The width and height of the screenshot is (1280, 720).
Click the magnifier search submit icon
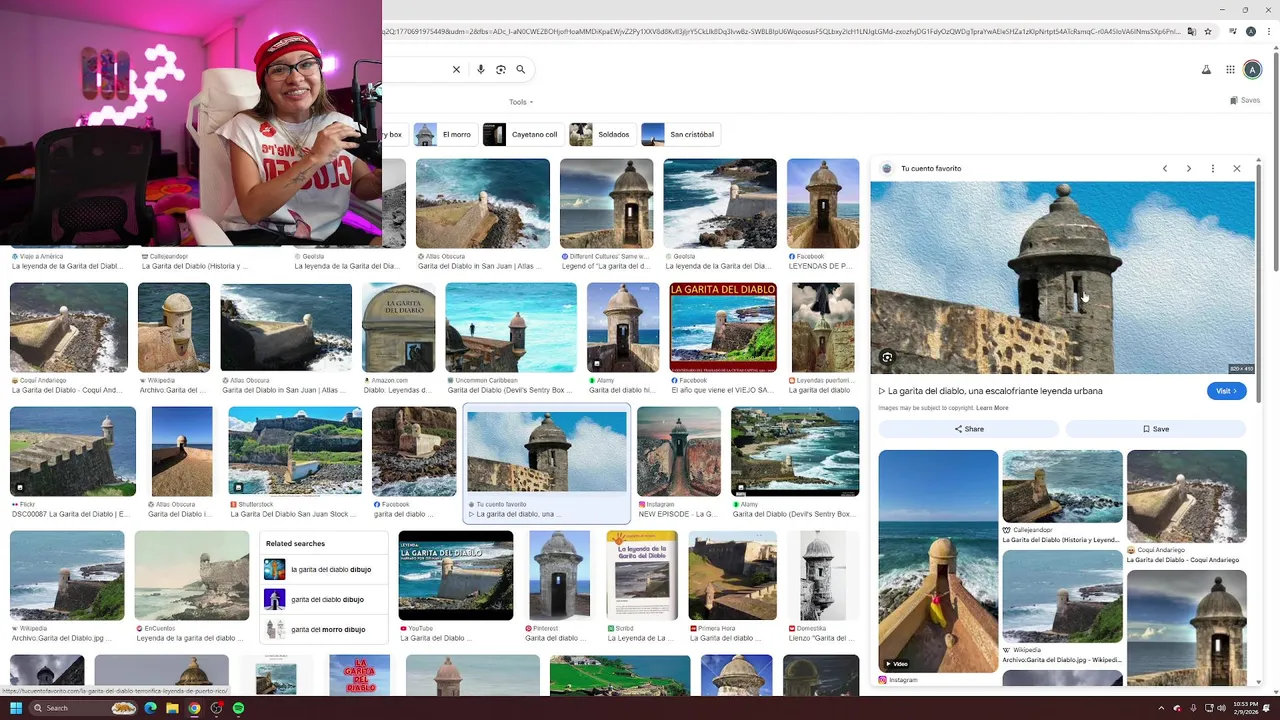pyautogui.click(x=521, y=70)
